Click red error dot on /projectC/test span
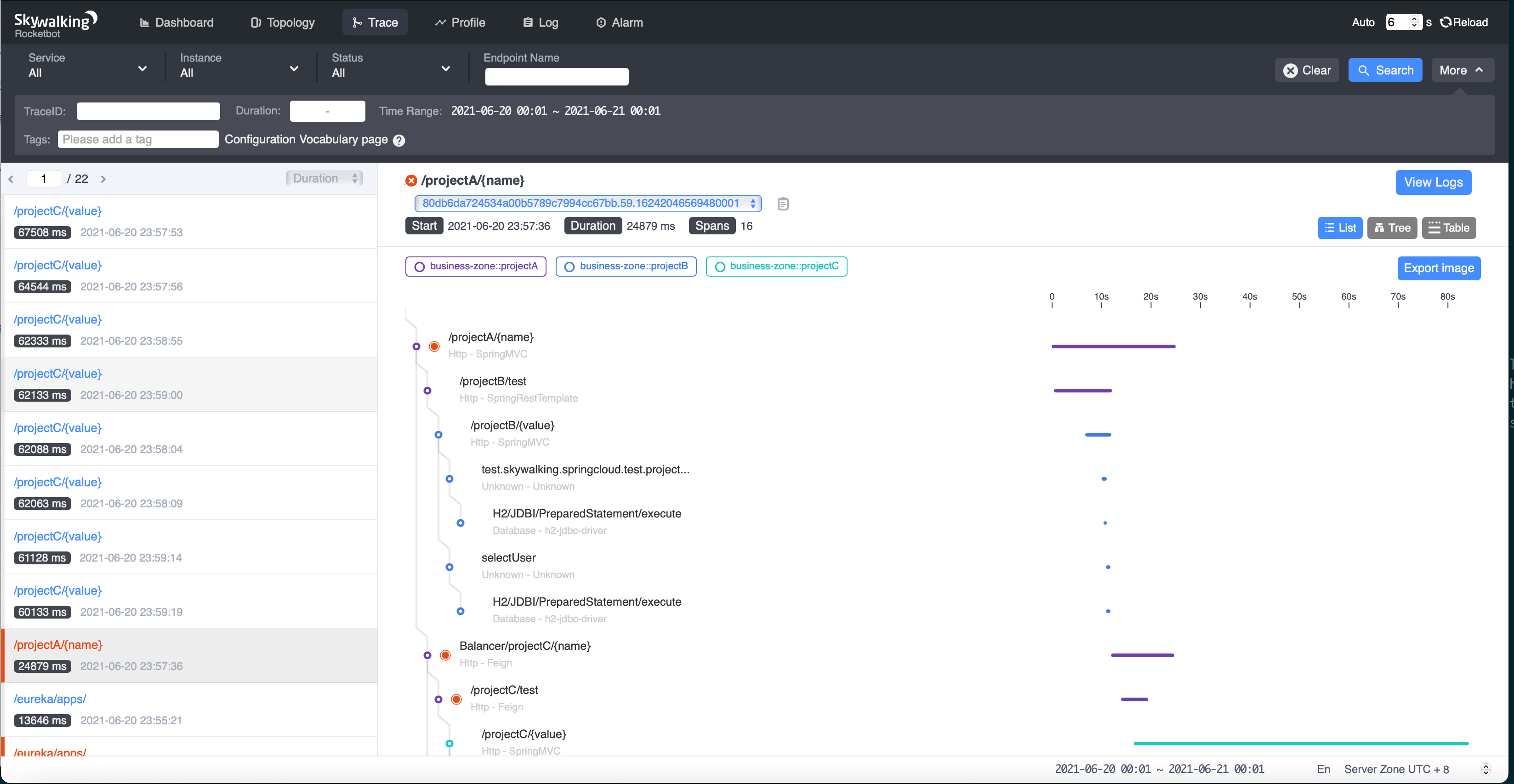The height and width of the screenshot is (784, 1514). coord(456,699)
